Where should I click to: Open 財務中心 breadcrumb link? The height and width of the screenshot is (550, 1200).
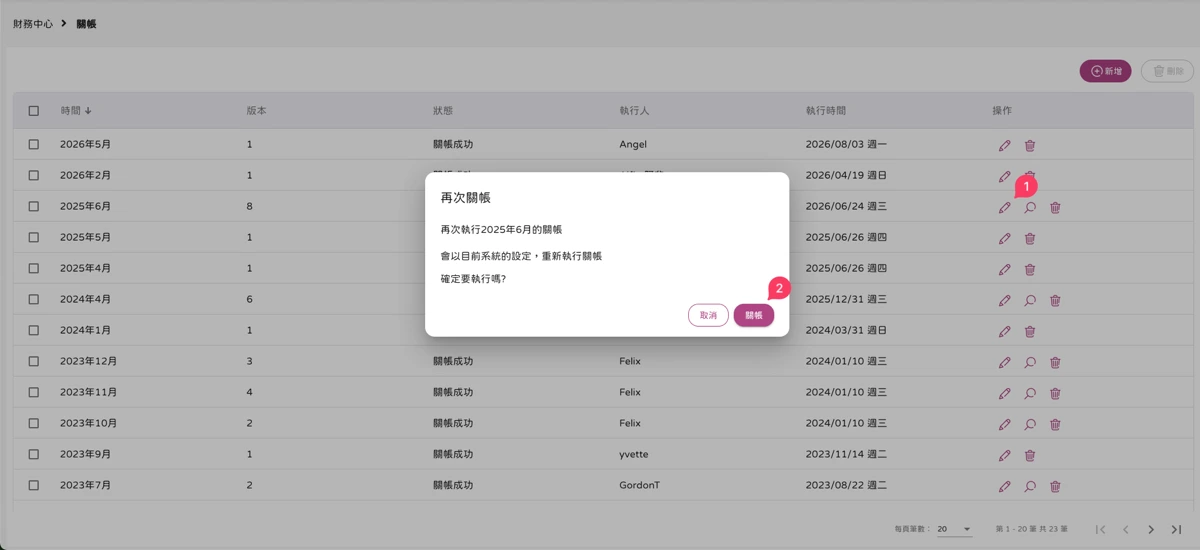coord(33,23)
